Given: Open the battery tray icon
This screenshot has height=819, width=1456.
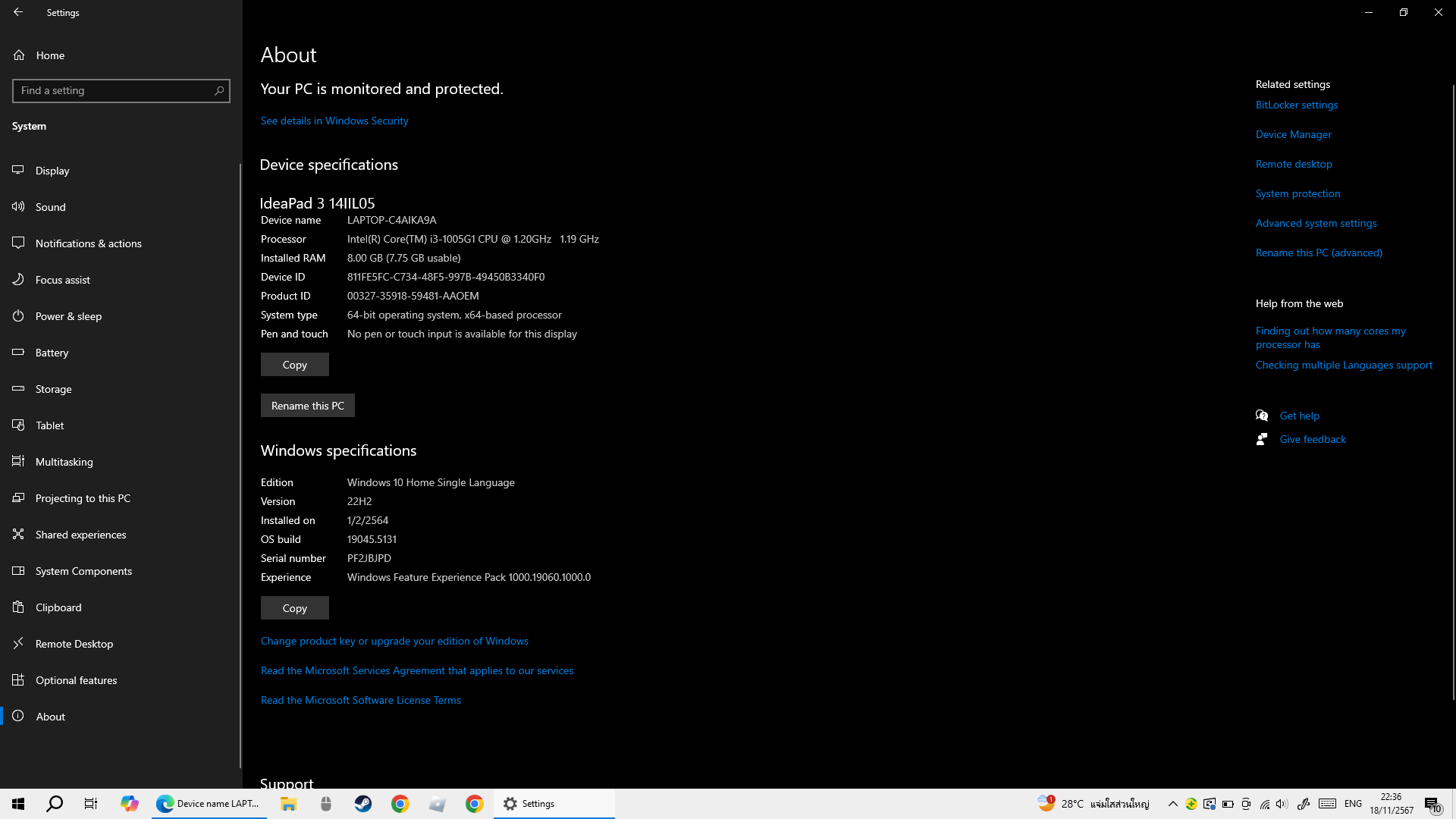Looking at the screenshot, I should tap(1228, 804).
